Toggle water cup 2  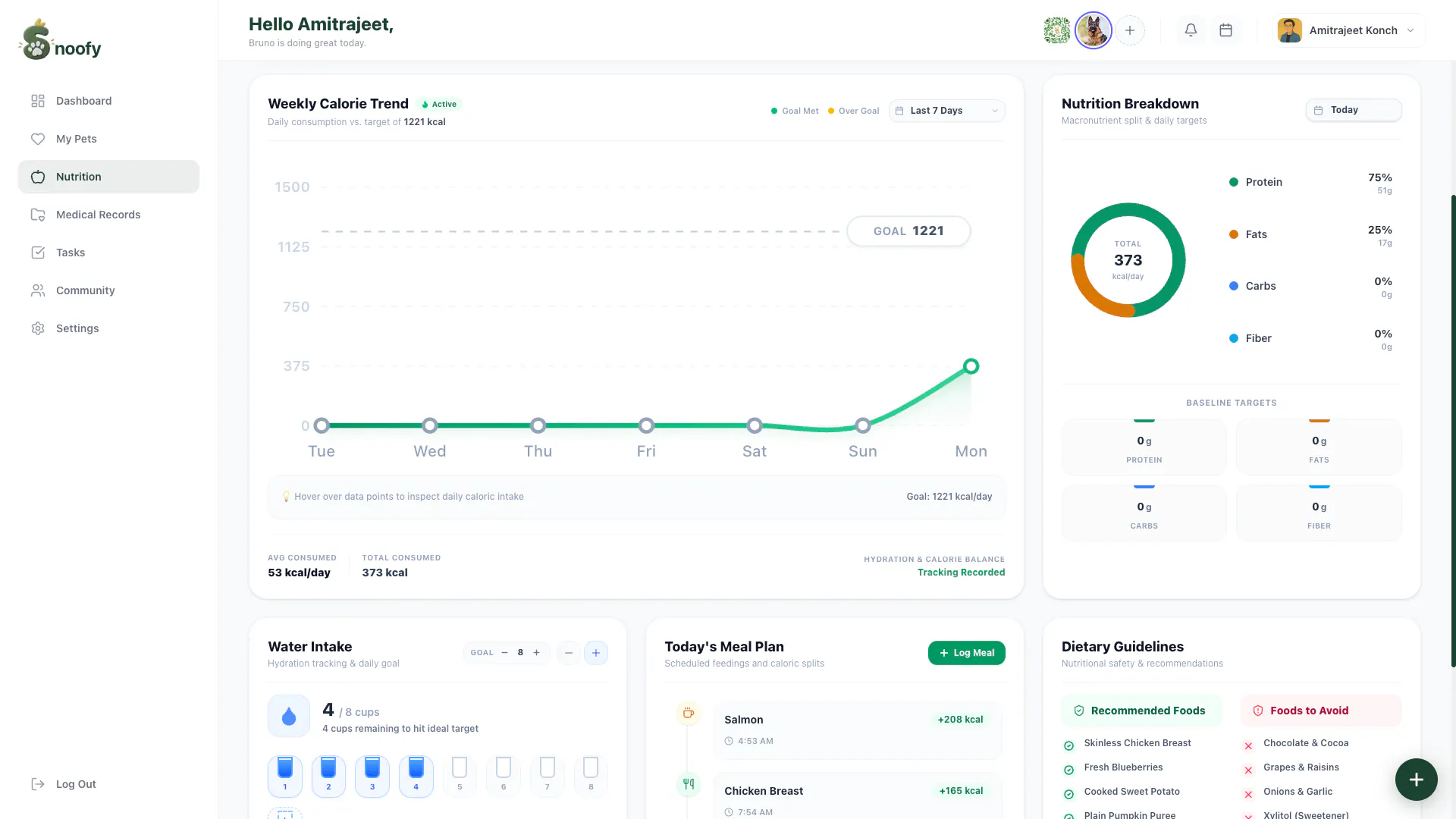point(328,776)
